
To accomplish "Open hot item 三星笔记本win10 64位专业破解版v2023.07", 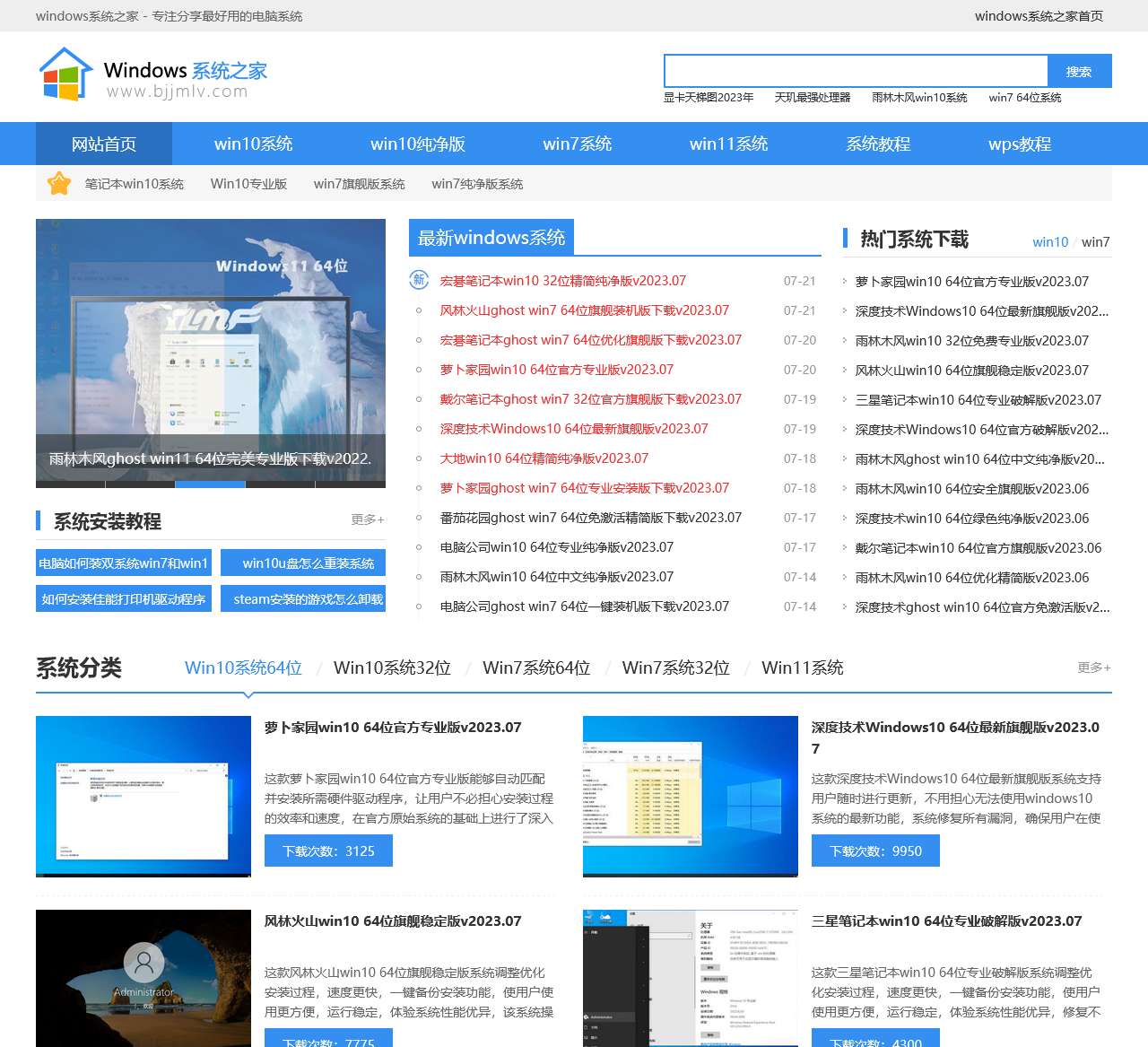I will click(x=978, y=400).
